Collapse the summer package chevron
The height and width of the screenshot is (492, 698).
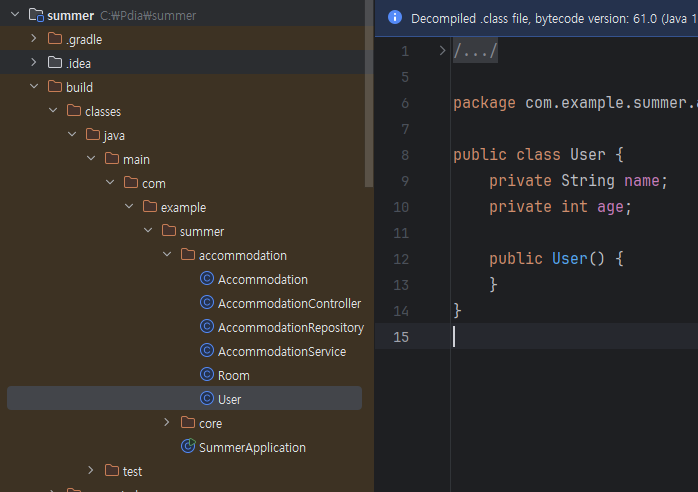[x=148, y=231]
